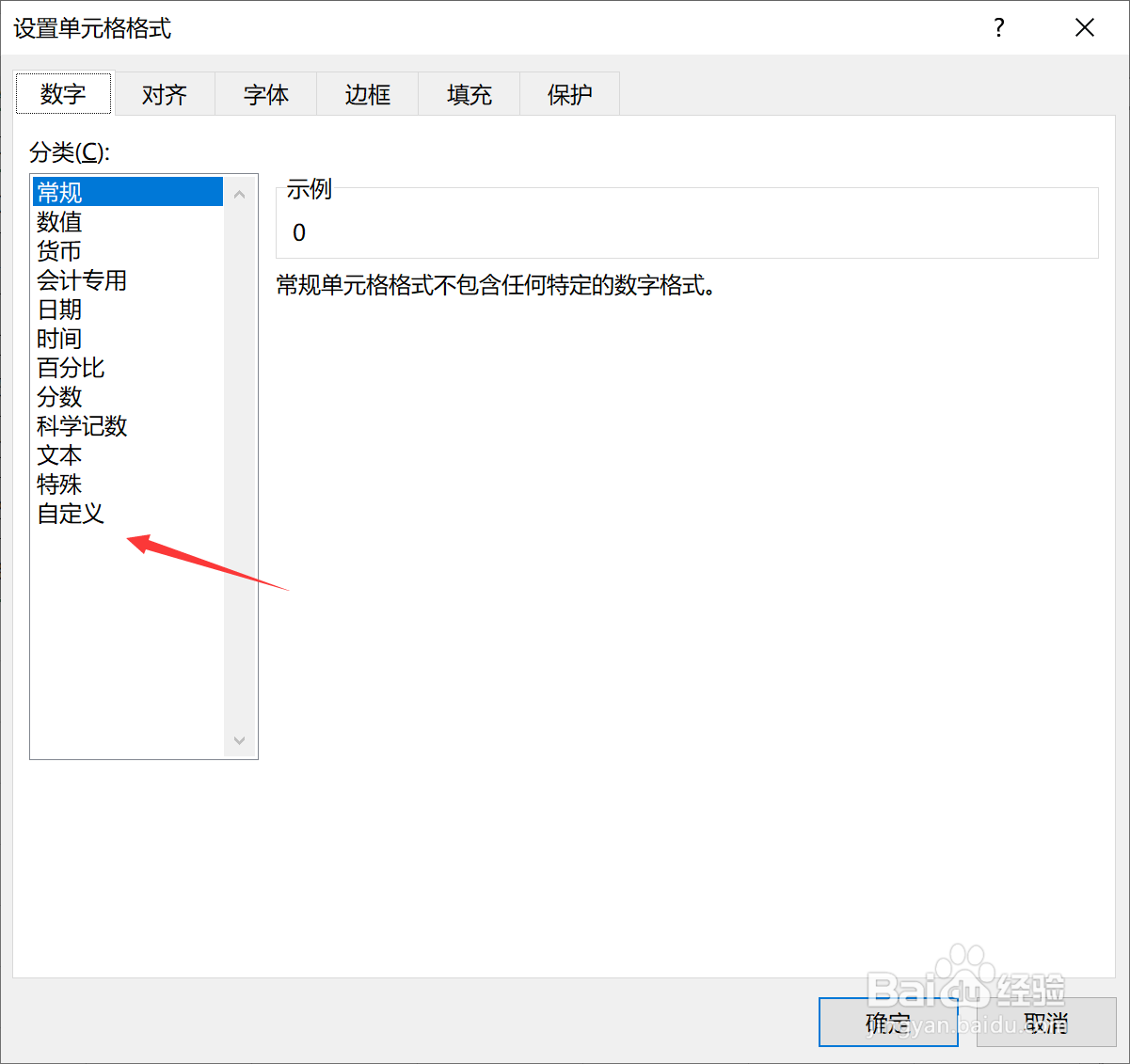Switch to the 边框 tab
Image resolution: width=1130 pixels, height=1064 pixels.
[368, 94]
